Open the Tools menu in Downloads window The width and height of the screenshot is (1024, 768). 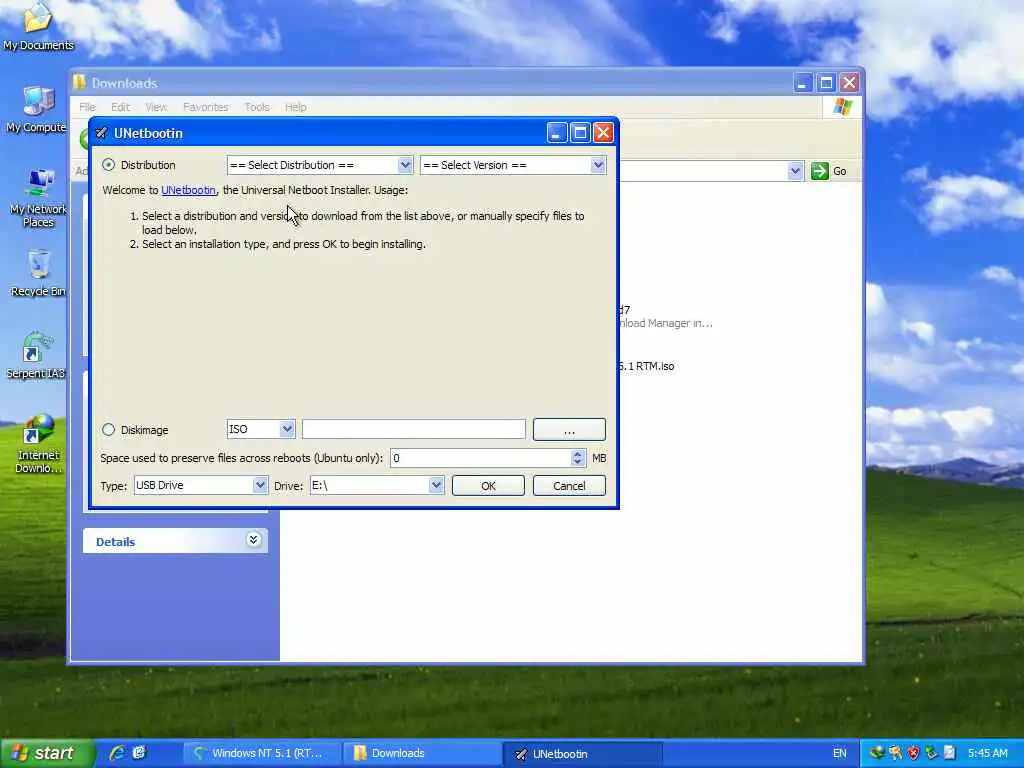point(257,107)
